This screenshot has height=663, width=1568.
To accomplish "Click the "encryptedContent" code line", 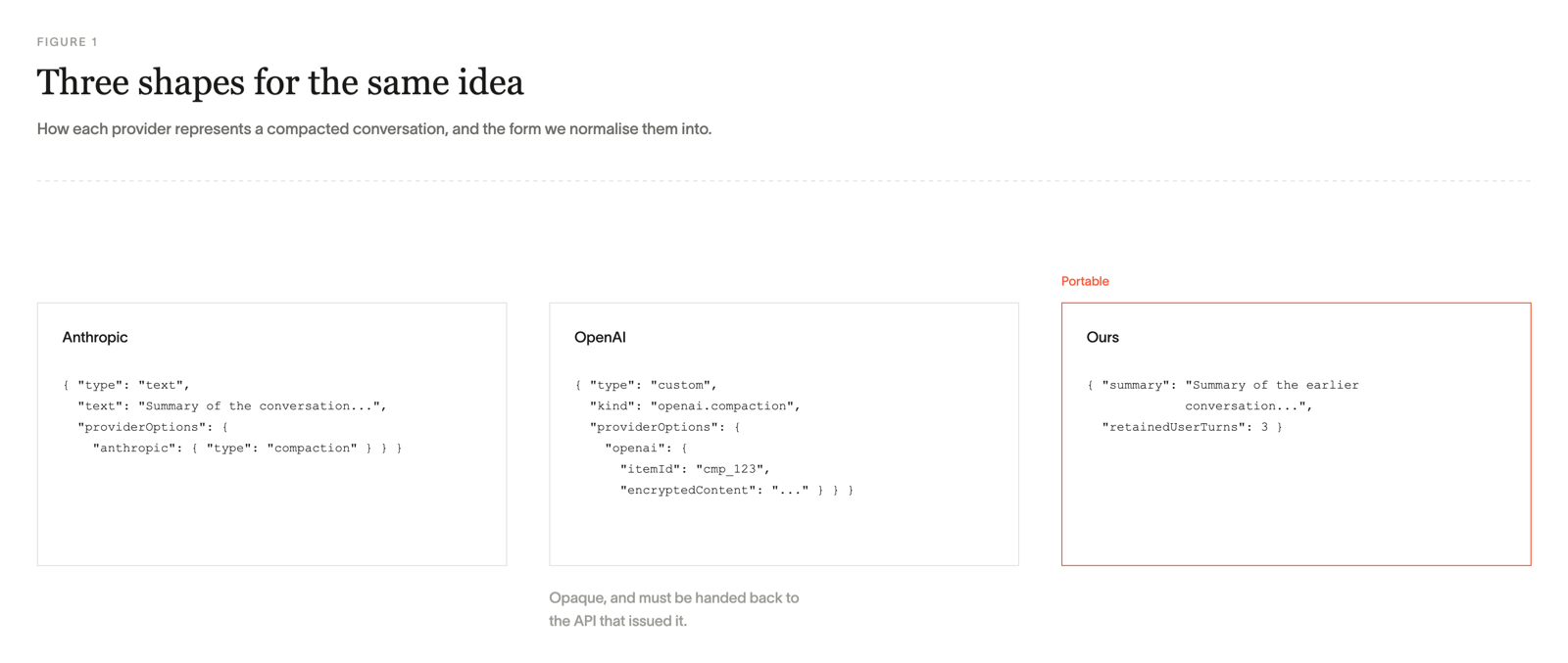I will pos(737,490).
